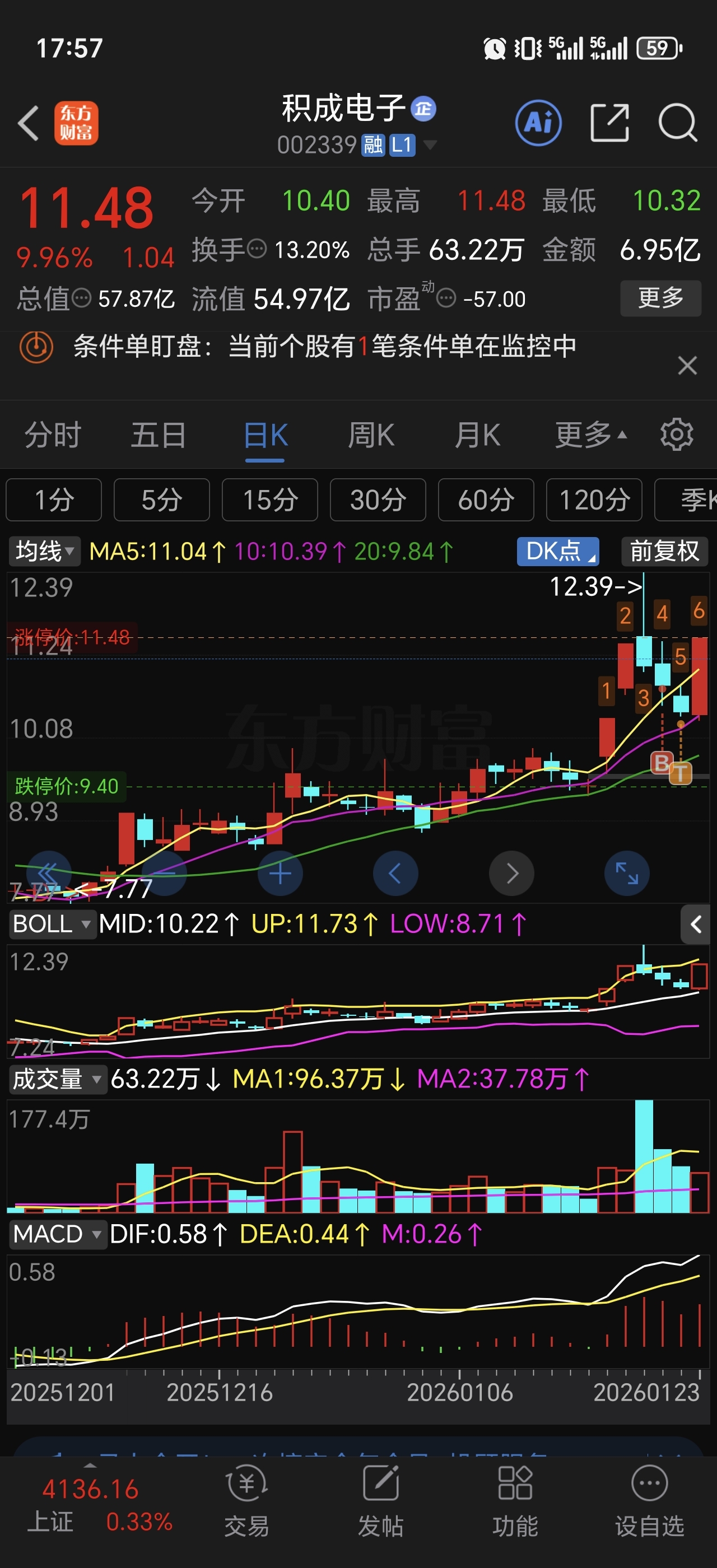Expand 更多 period dropdown
The image size is (717, 1568).
coord(590,435)
